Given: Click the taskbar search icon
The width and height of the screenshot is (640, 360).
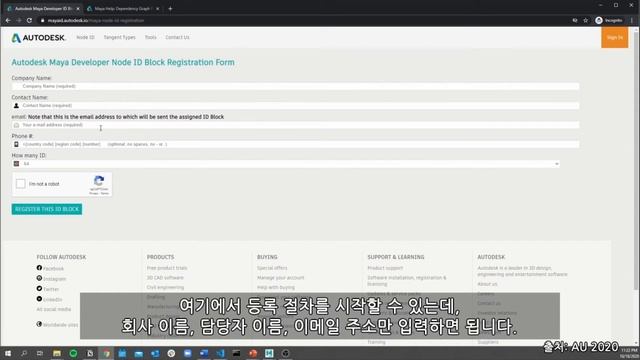Looking at the screenshot, I should 24,353.
